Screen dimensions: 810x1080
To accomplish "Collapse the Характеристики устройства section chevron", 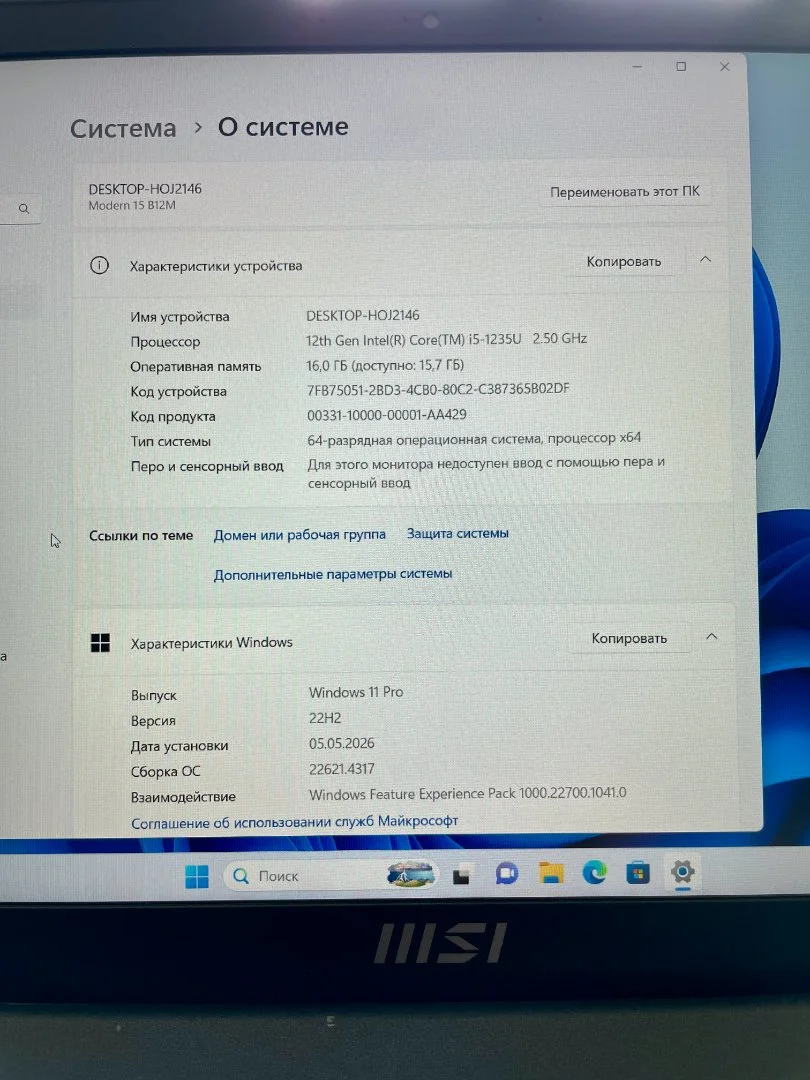I will coord(705,260).
